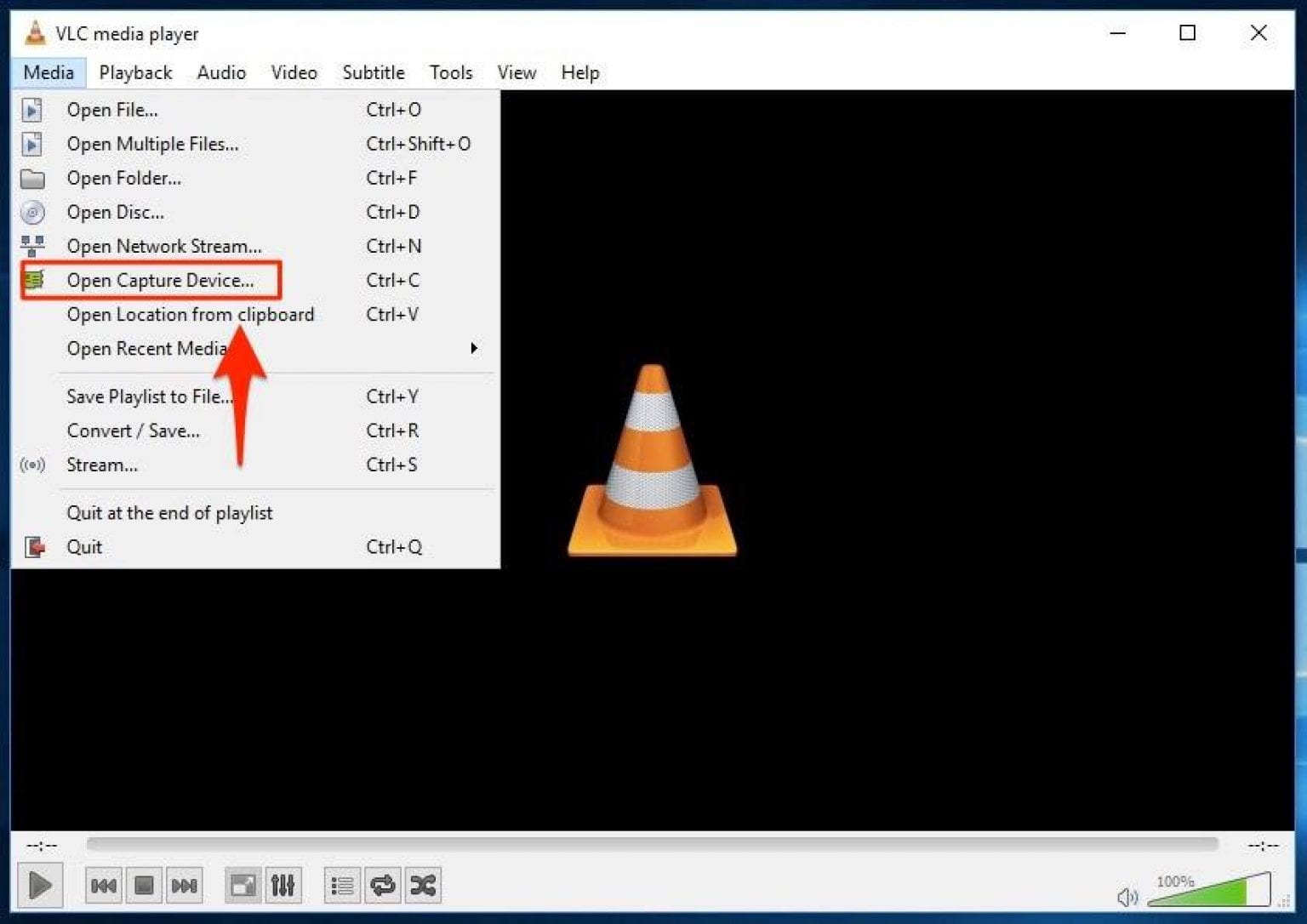Viewport: 1307px width, 924px height.
Task: Click the Open Disc icon
Action: click(31, 212)
